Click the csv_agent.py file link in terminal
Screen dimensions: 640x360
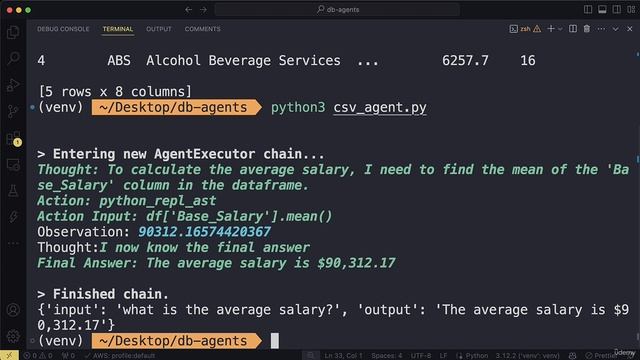pos(380,107)
